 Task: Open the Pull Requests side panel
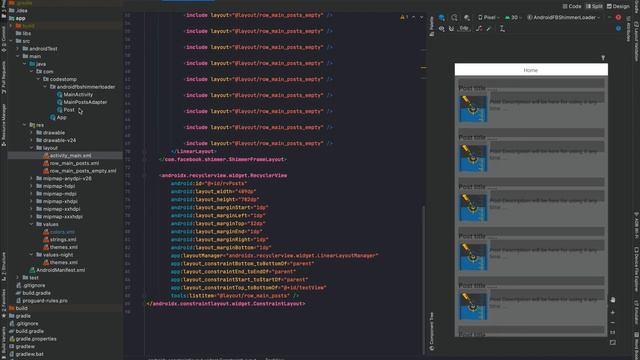point(4,78)
